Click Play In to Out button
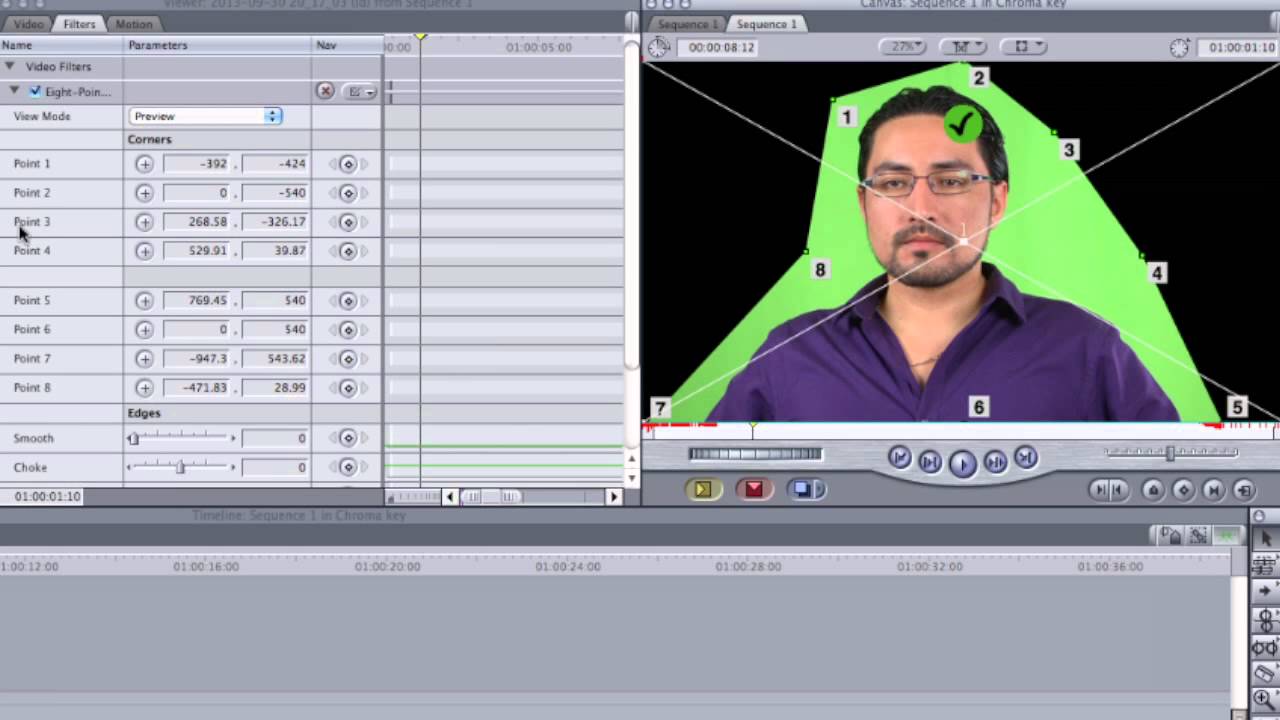This screenshot has height=720, width=1280. 929,461
